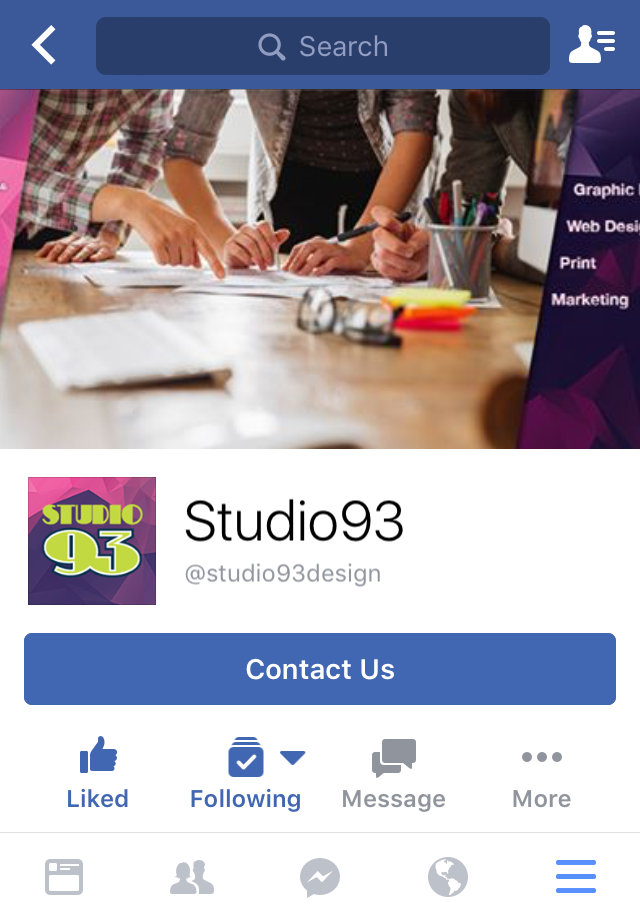Open the Studio93 profile picture

coord(92,541)
